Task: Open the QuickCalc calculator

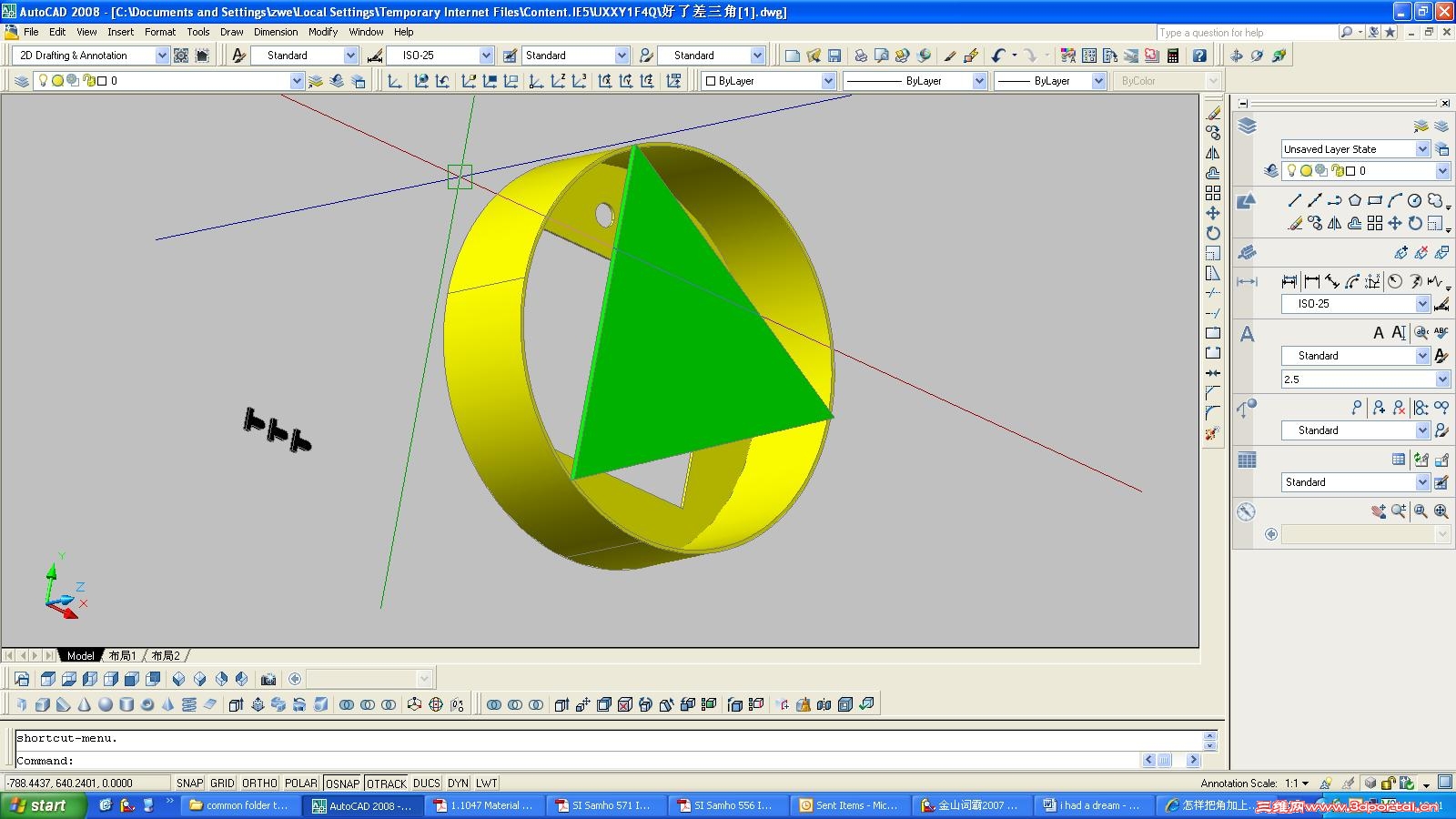Action: [x=1173, y=56]
